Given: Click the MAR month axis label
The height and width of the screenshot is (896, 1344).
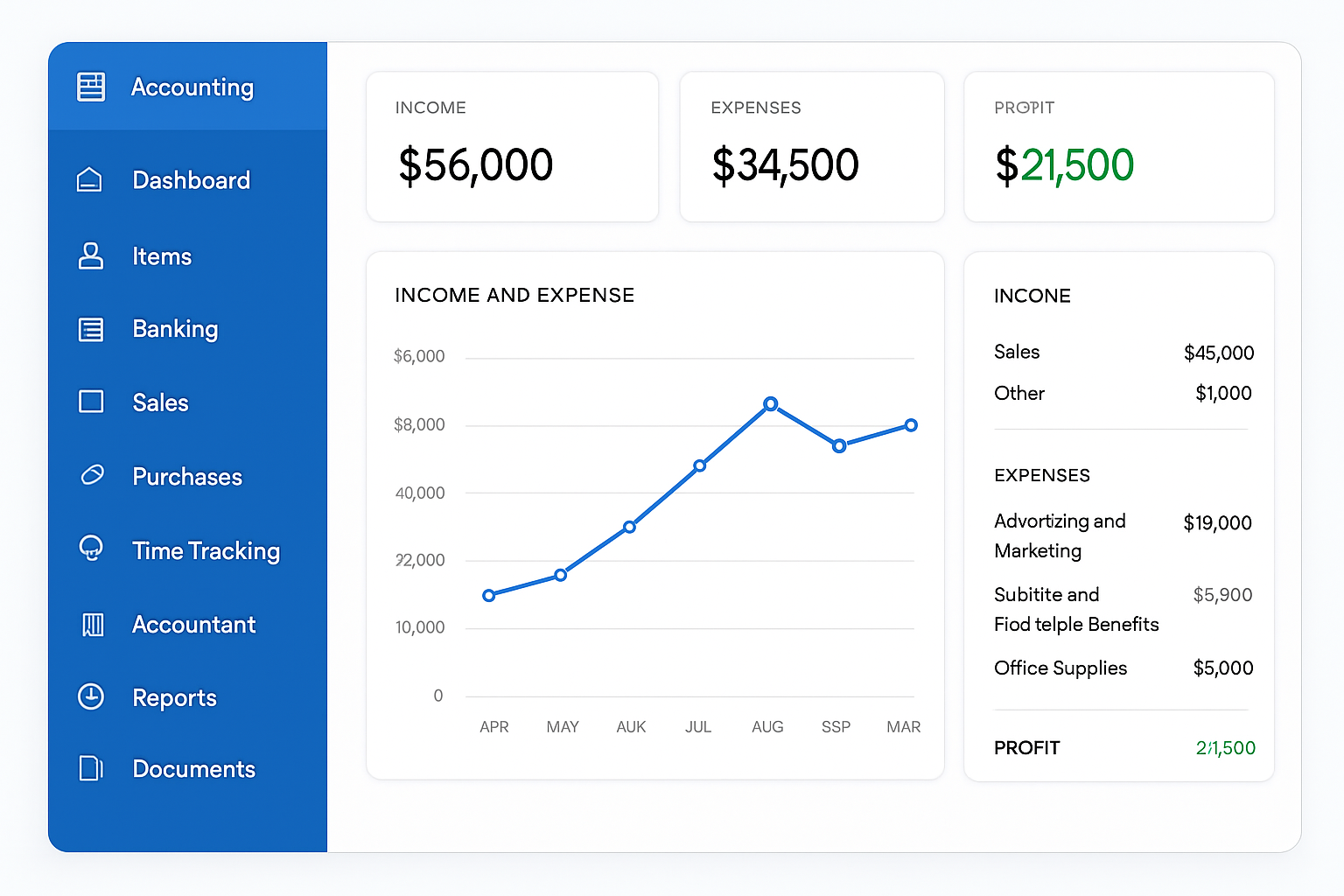Looking at the screenshot, I should tap(903, 726).
